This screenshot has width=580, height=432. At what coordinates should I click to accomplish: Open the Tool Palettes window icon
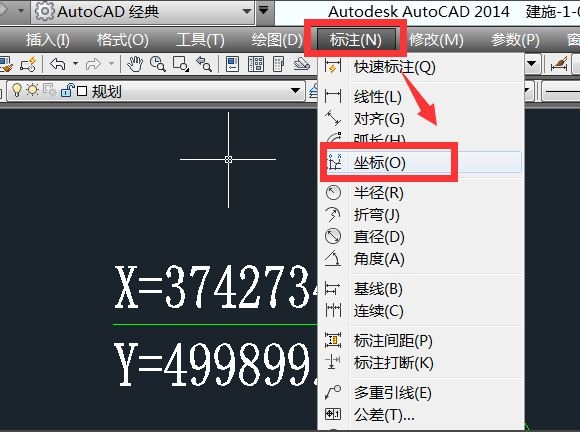tap(278, 64)
